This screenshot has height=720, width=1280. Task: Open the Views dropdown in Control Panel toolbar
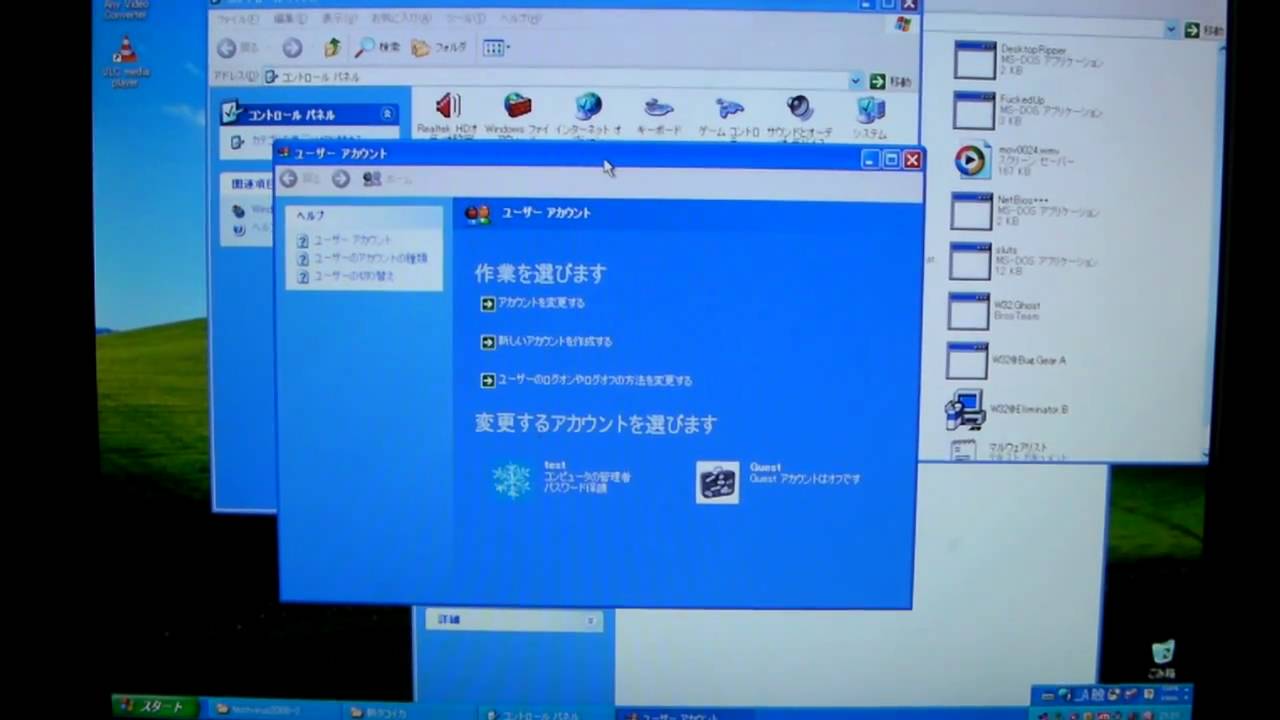(x=497, y=47)
